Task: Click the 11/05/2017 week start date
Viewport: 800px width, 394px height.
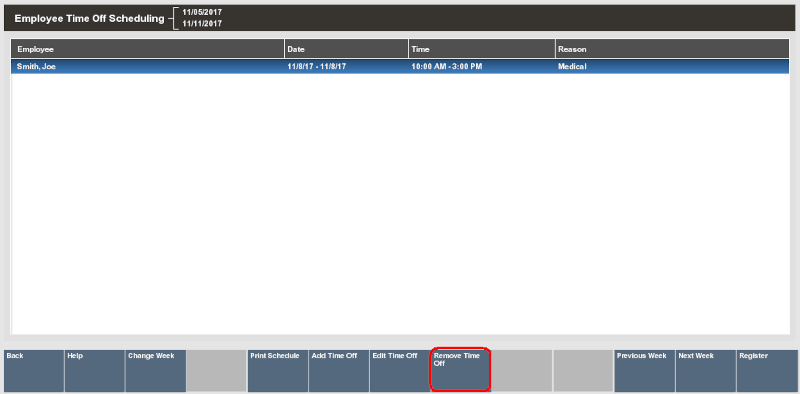Action: (202, 12)
